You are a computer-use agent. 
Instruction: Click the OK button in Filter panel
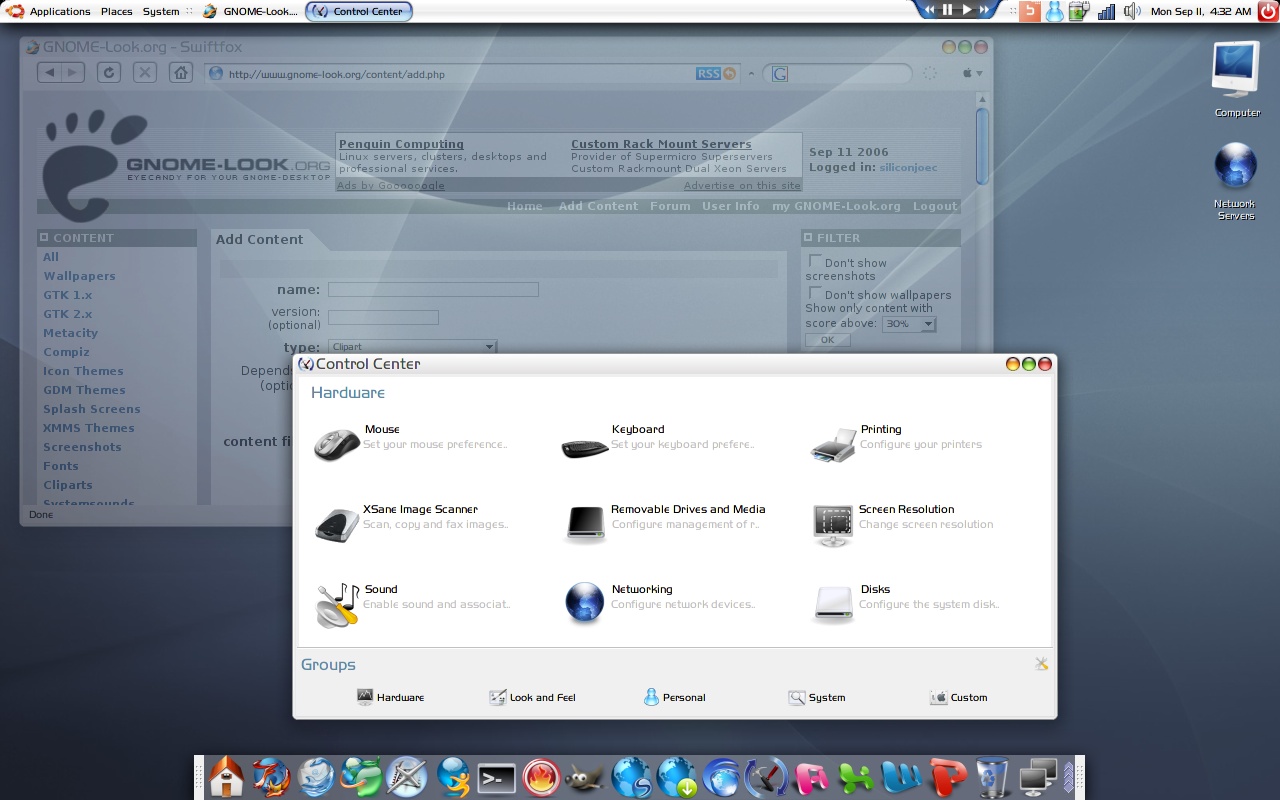(827, 340)
